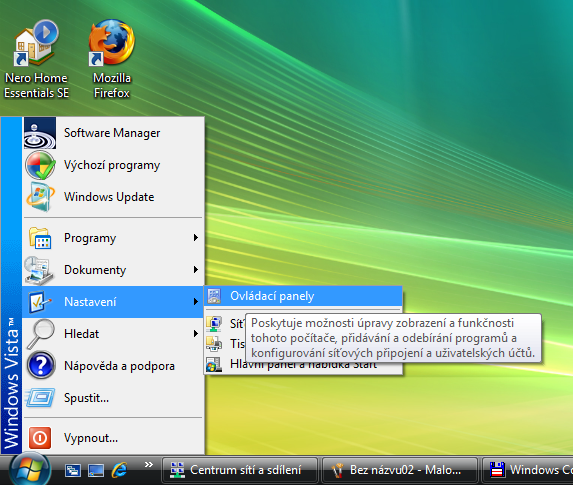573x485 pixels.
Task: Switch to the Windows Commander taskbar button
Action: [528, 470]
